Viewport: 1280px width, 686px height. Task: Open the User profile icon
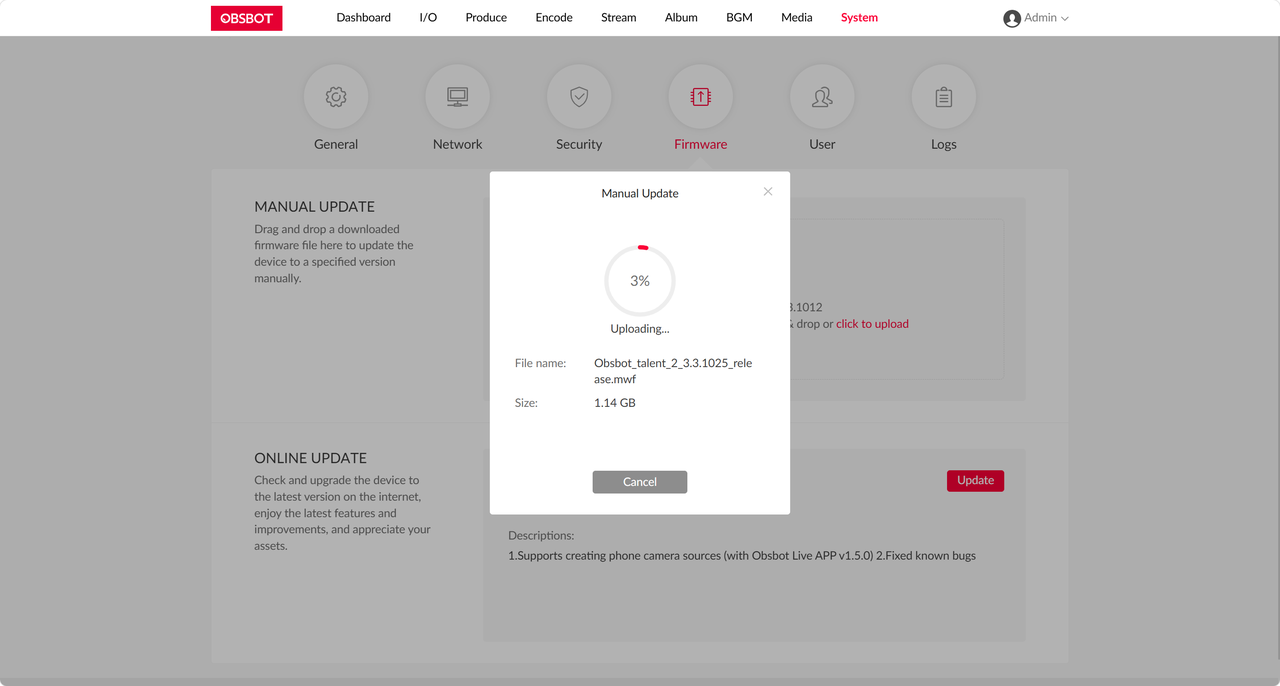pos(822,97)
